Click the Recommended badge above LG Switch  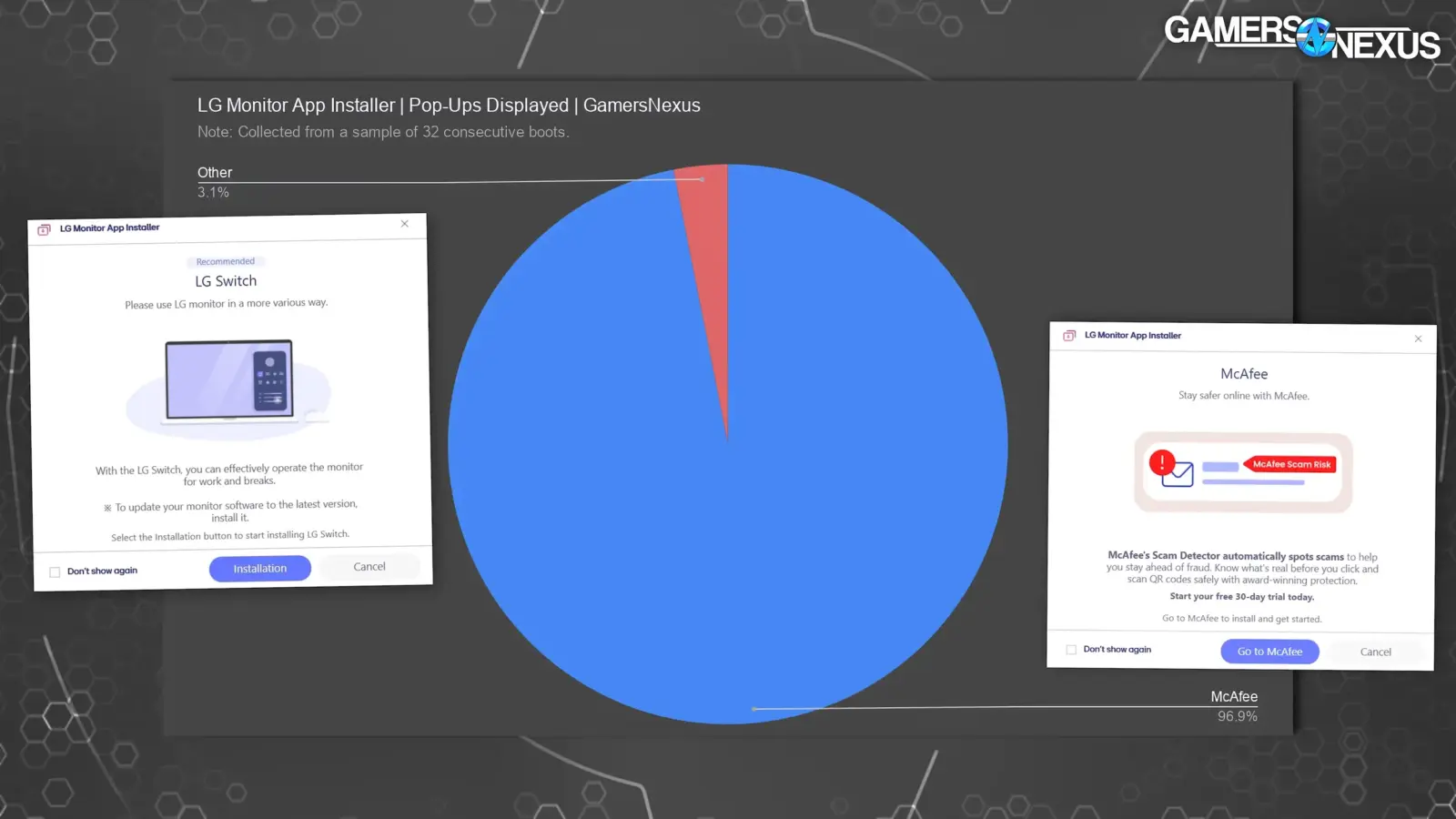point(226,261)
